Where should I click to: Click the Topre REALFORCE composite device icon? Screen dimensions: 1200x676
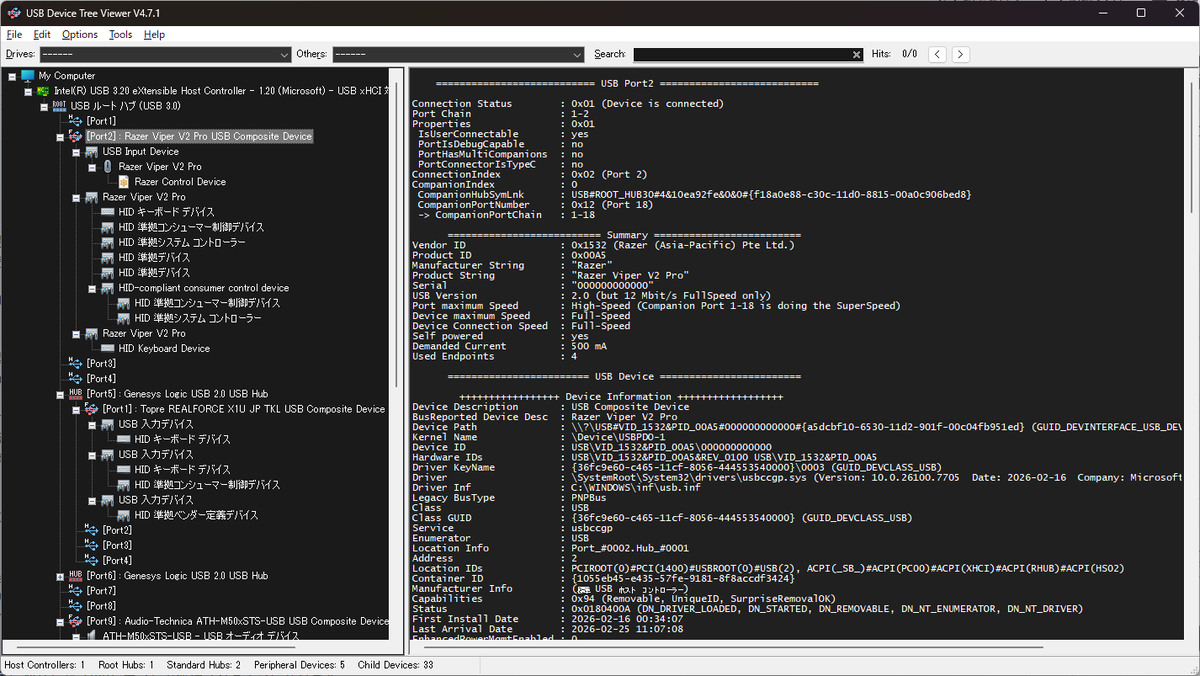91,409
